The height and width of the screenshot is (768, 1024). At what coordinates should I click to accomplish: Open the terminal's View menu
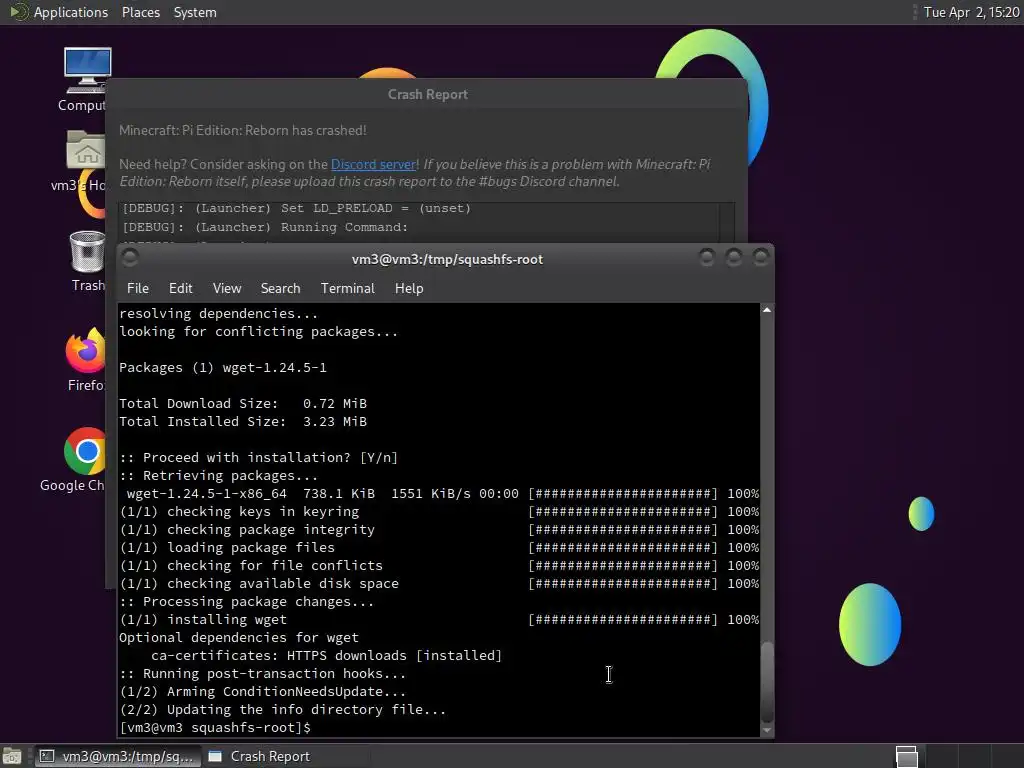click(x=227, y=288)
